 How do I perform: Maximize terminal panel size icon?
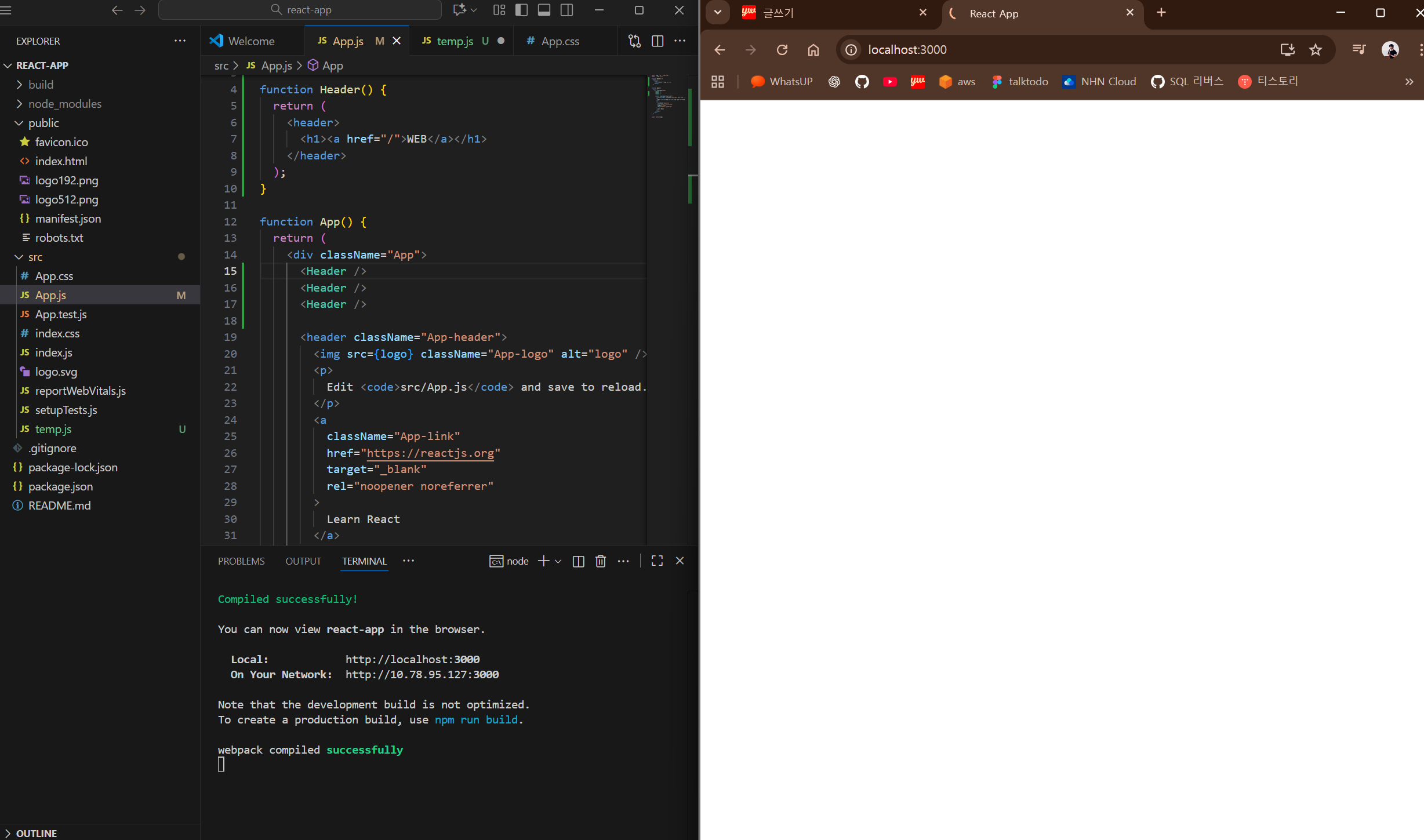coord(657,561)
